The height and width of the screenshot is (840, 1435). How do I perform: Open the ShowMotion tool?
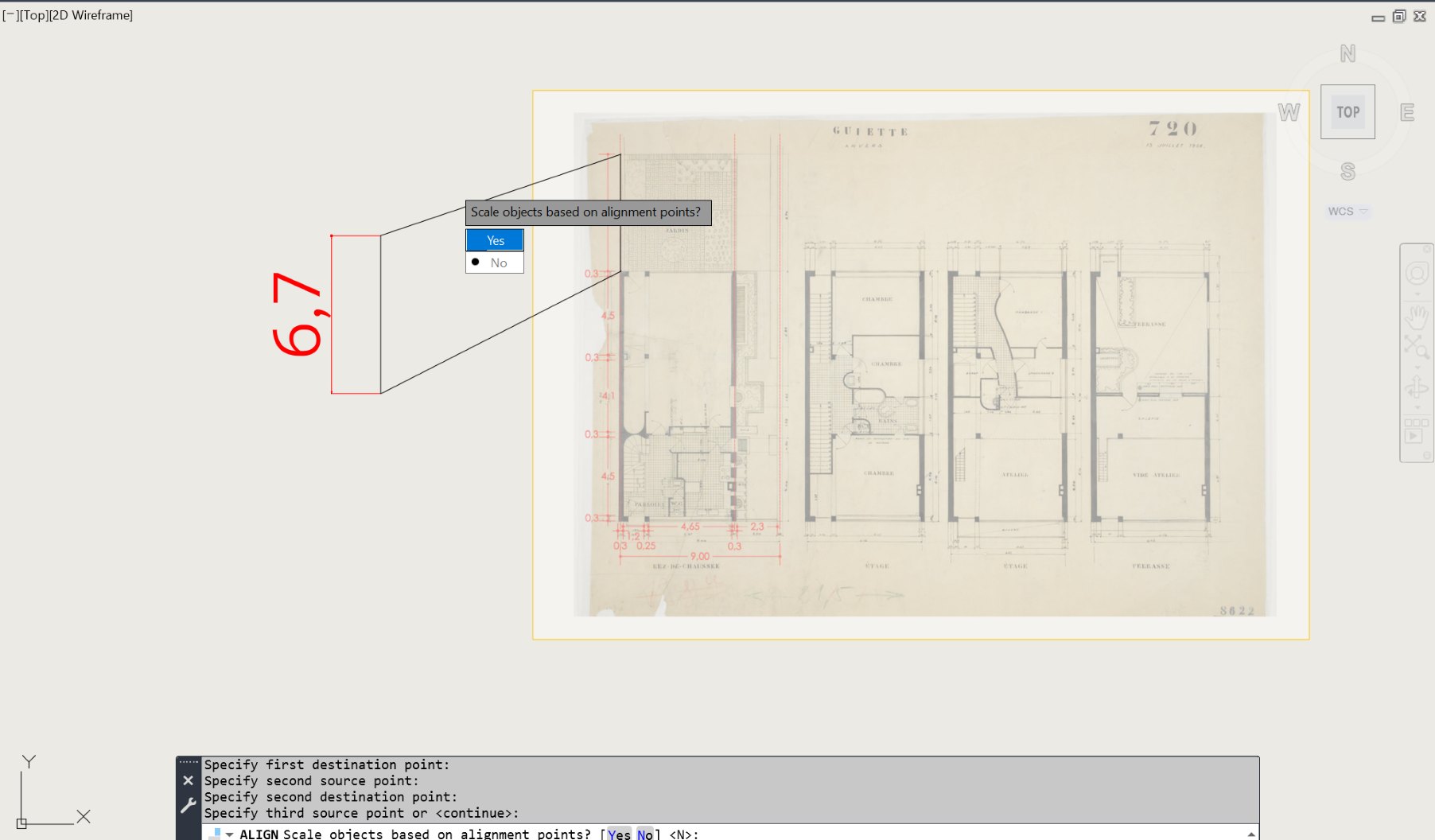pyautogui.click(x=1416, y=430)
